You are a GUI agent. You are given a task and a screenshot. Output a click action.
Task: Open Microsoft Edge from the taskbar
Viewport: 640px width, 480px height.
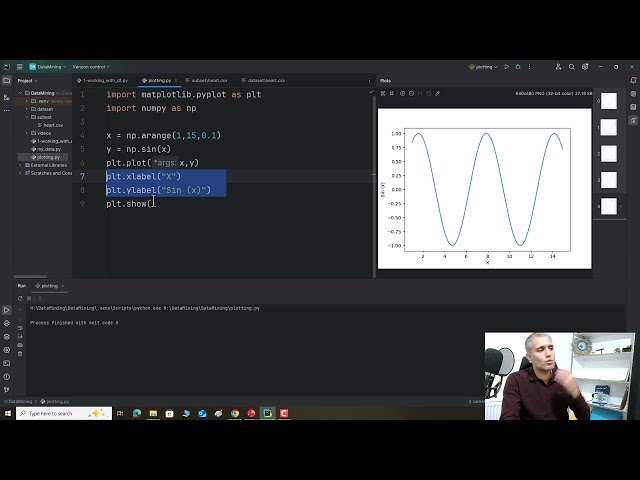[x=137, y=413]
